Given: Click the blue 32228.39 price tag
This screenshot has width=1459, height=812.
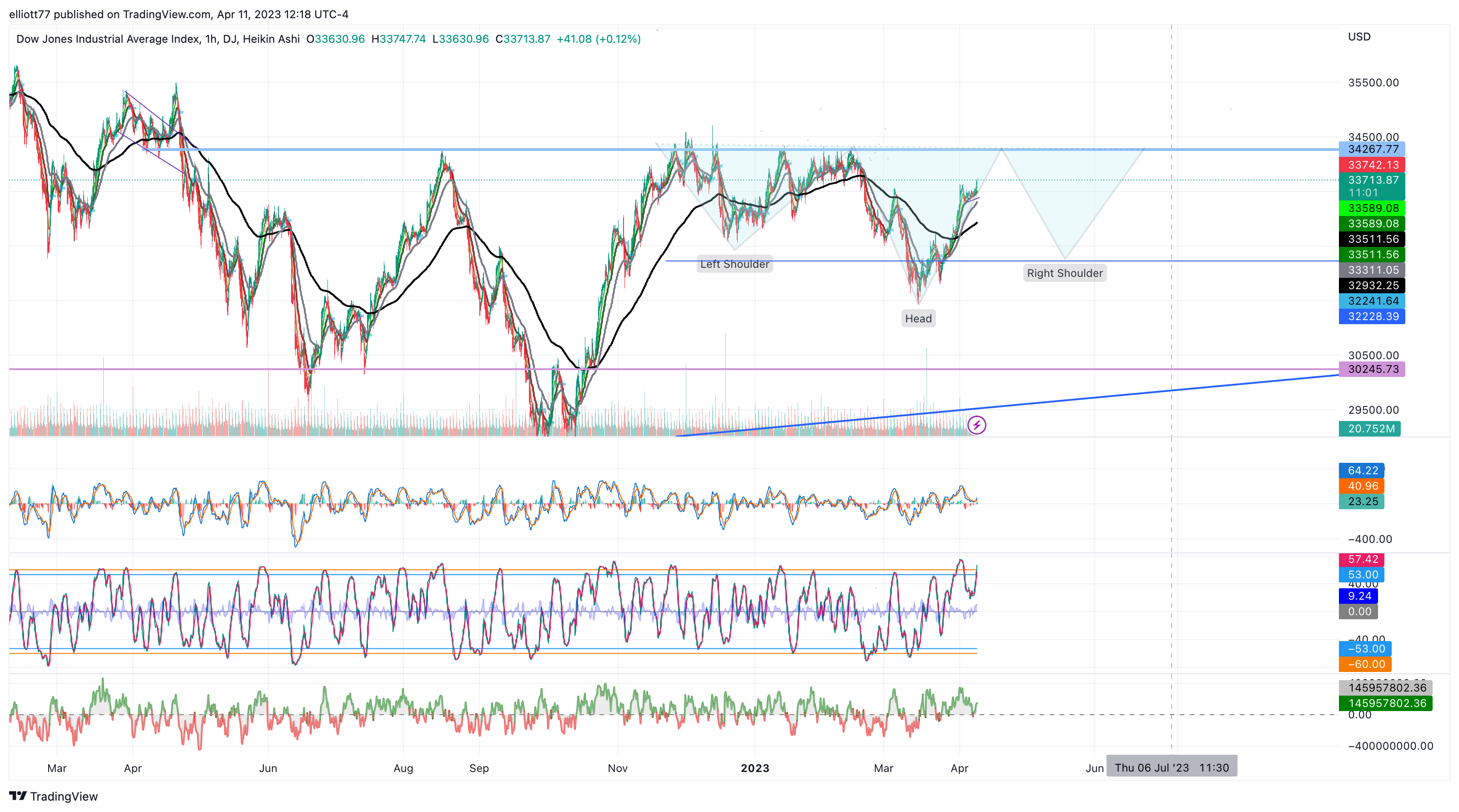Looking at the screenshot, I should click(1372, 316).
